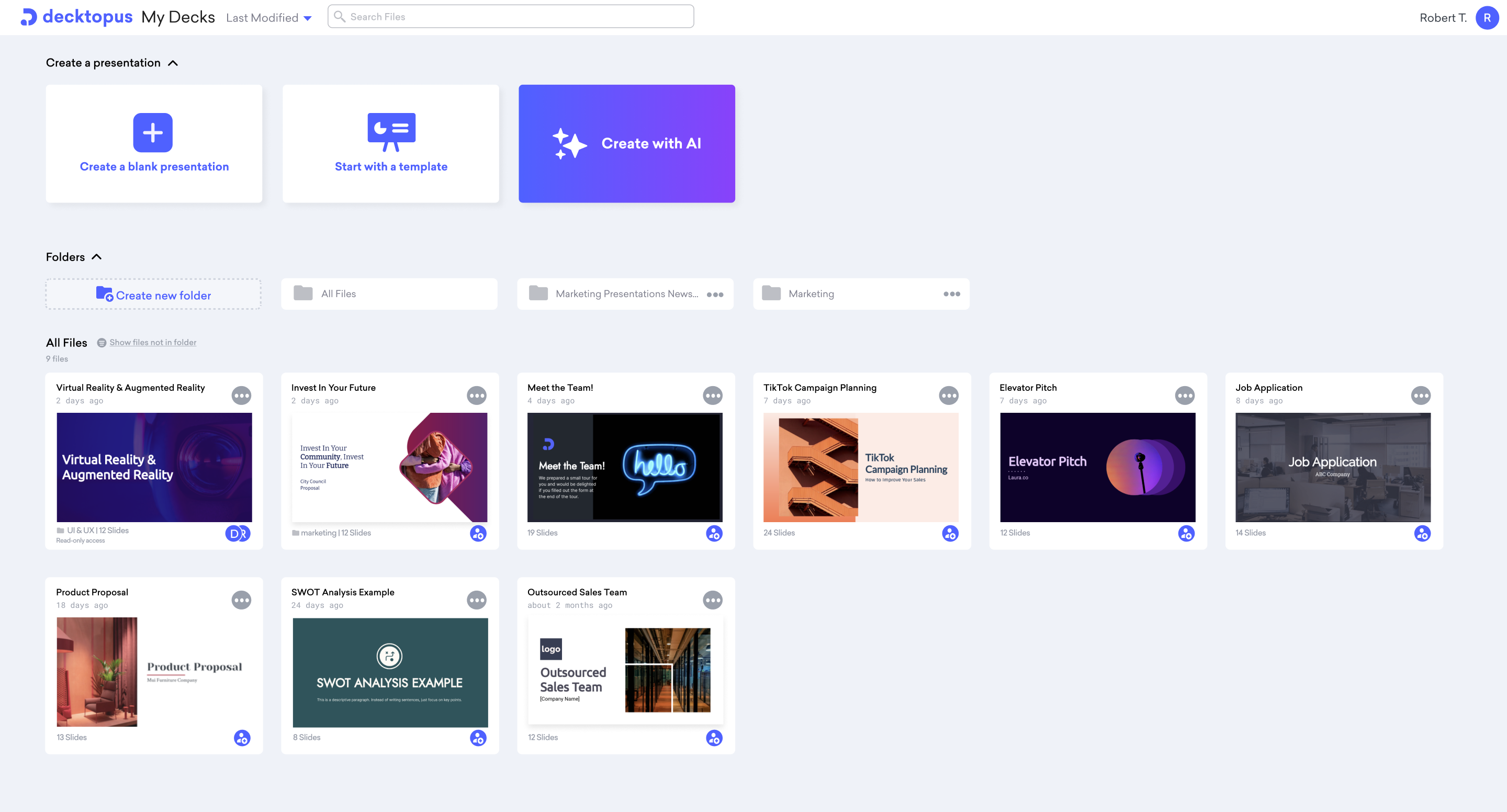Click the decktopus logo
1507x812 pixels.
[x=76, y=17]
